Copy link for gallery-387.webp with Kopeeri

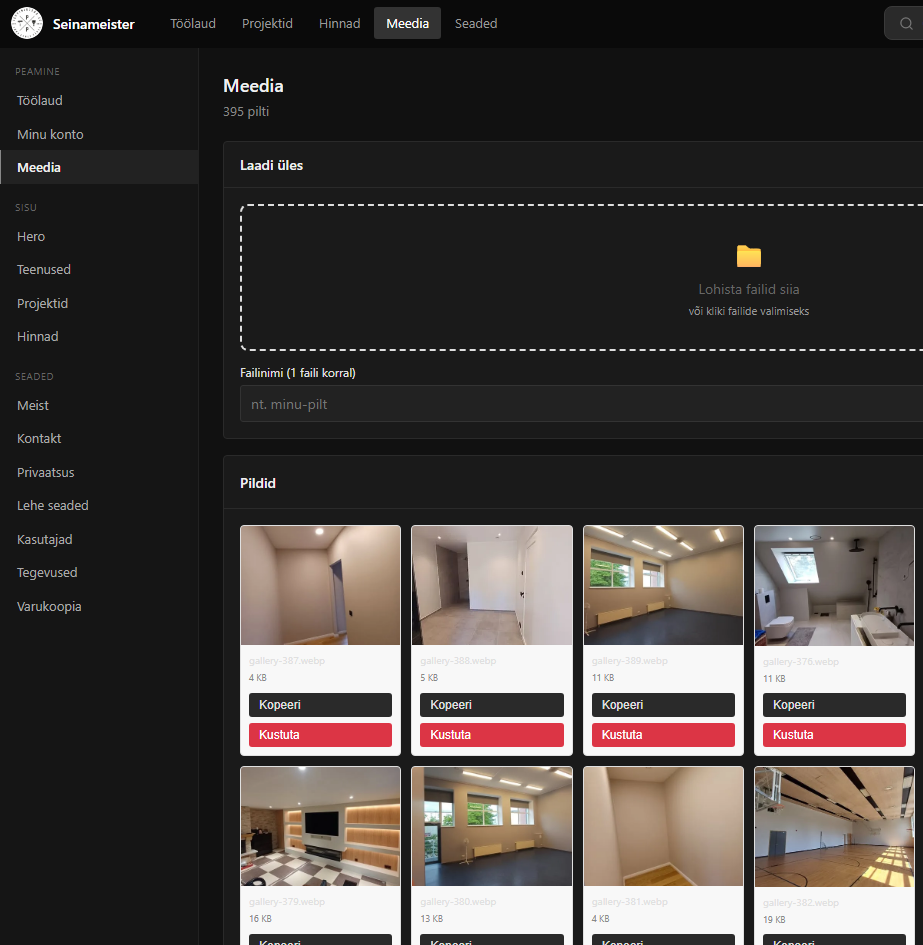pyautogui.click(x=320, y=705)
